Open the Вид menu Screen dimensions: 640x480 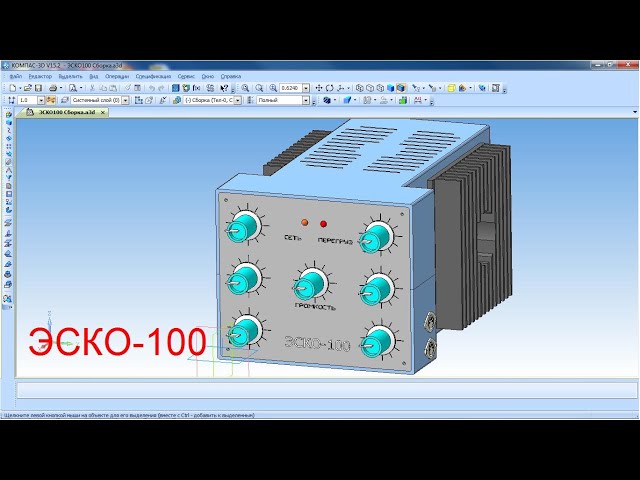[94, 76]
